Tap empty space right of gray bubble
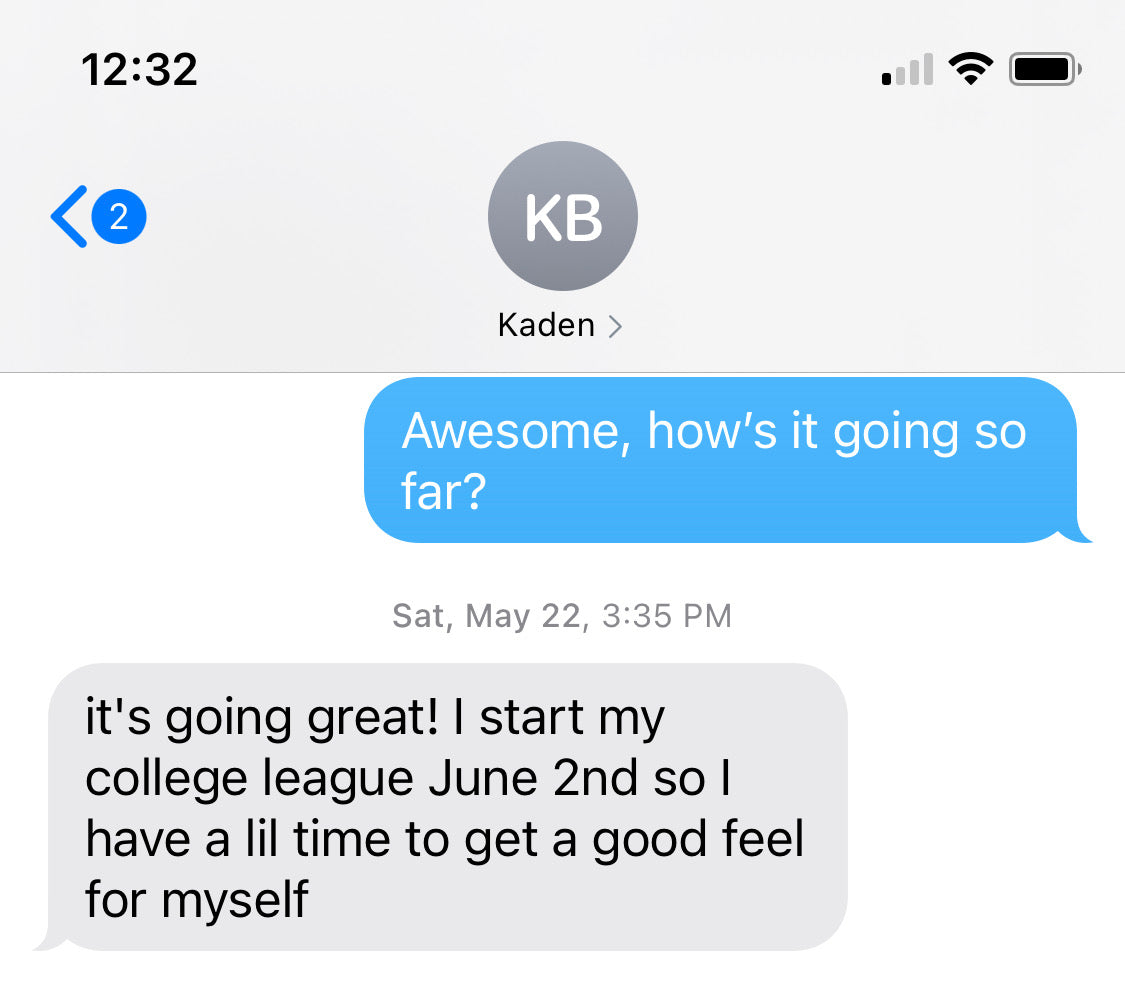This screenshot has height=986, width=1125. pos(986,807)
